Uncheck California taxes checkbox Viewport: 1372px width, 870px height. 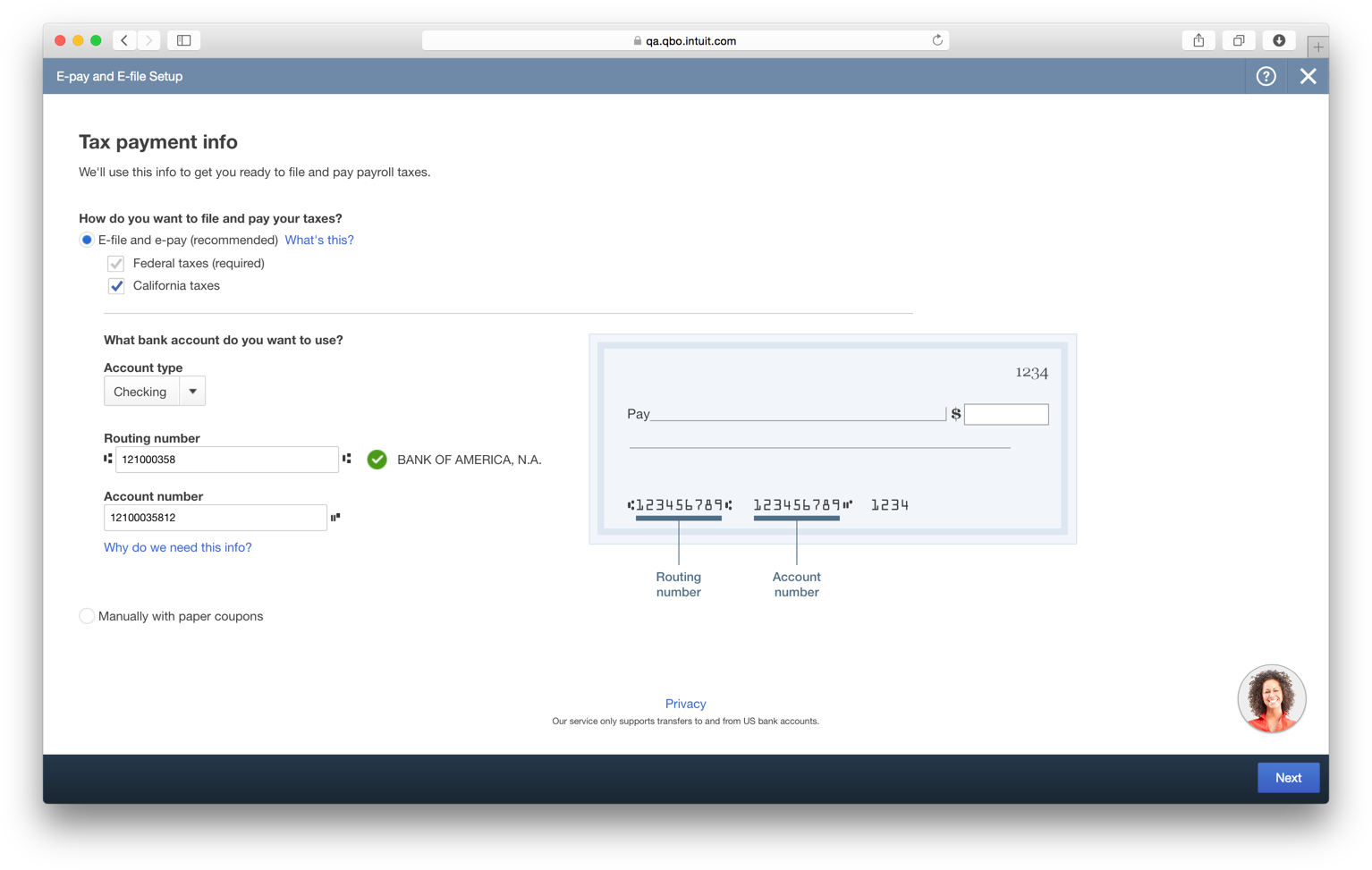click(116, 286)
